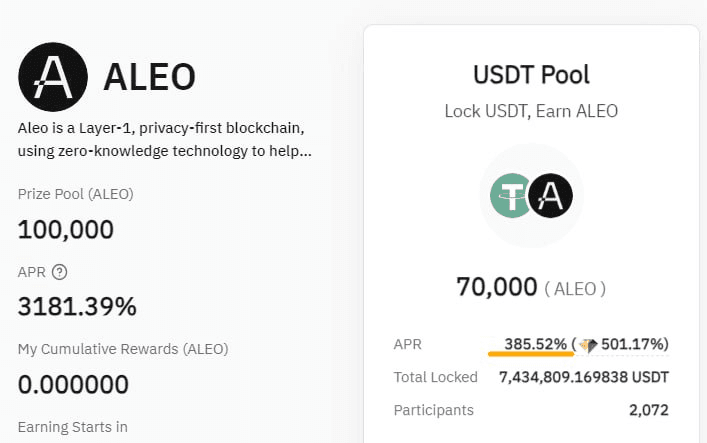The height and width of the screenshot is (443, 707).
Task: Click the Total Locked USDT amount
Action: pyautogui.click(x=584, y=377)
